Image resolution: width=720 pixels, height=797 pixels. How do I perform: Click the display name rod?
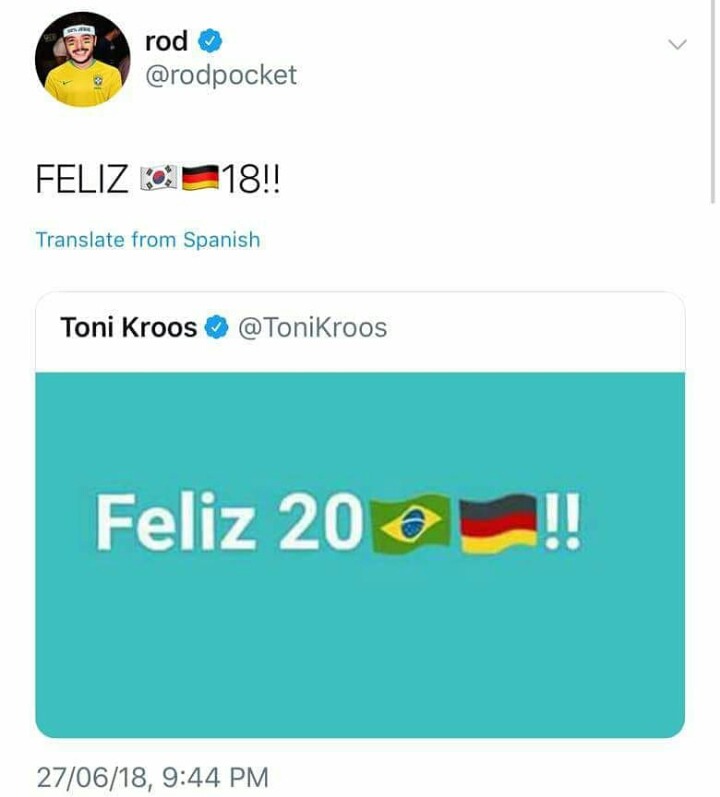(x=166, y=41)
